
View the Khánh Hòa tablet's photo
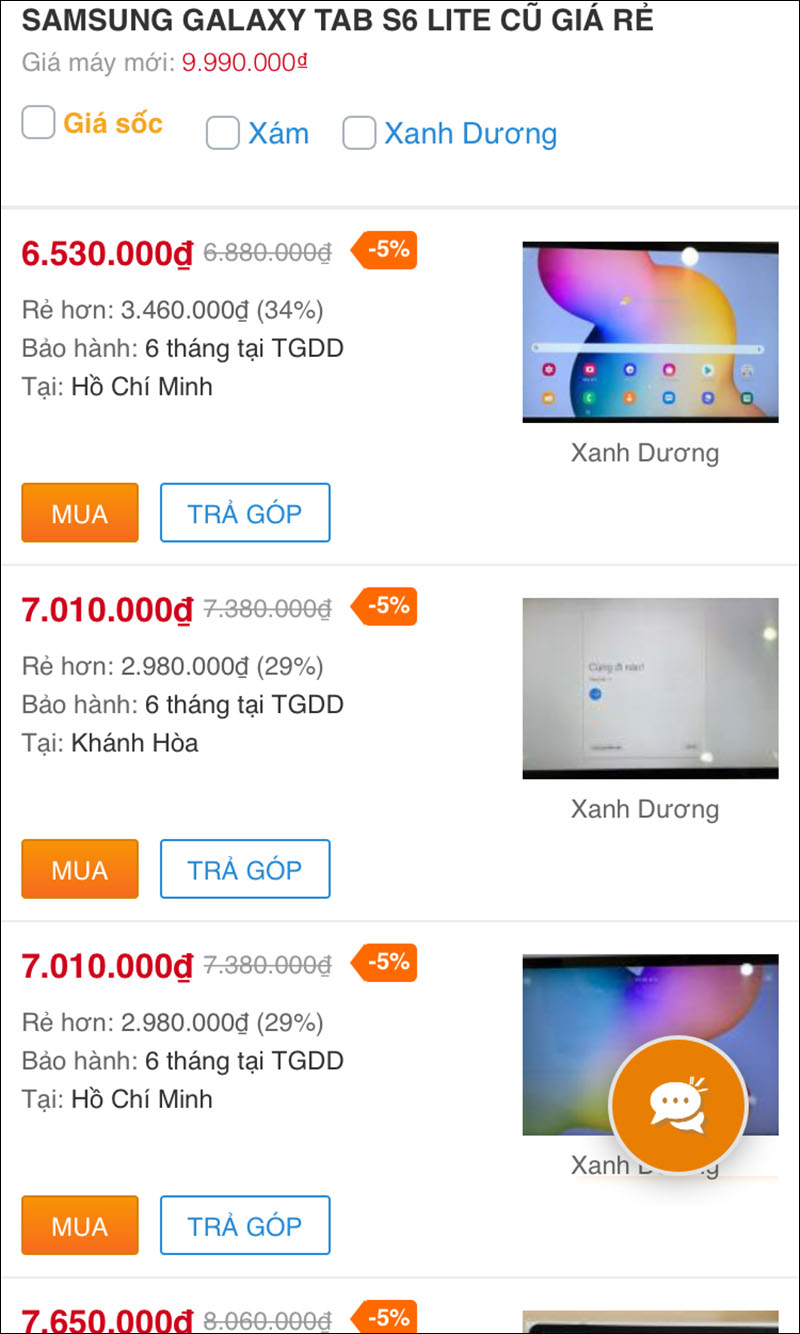coord(650,688)
